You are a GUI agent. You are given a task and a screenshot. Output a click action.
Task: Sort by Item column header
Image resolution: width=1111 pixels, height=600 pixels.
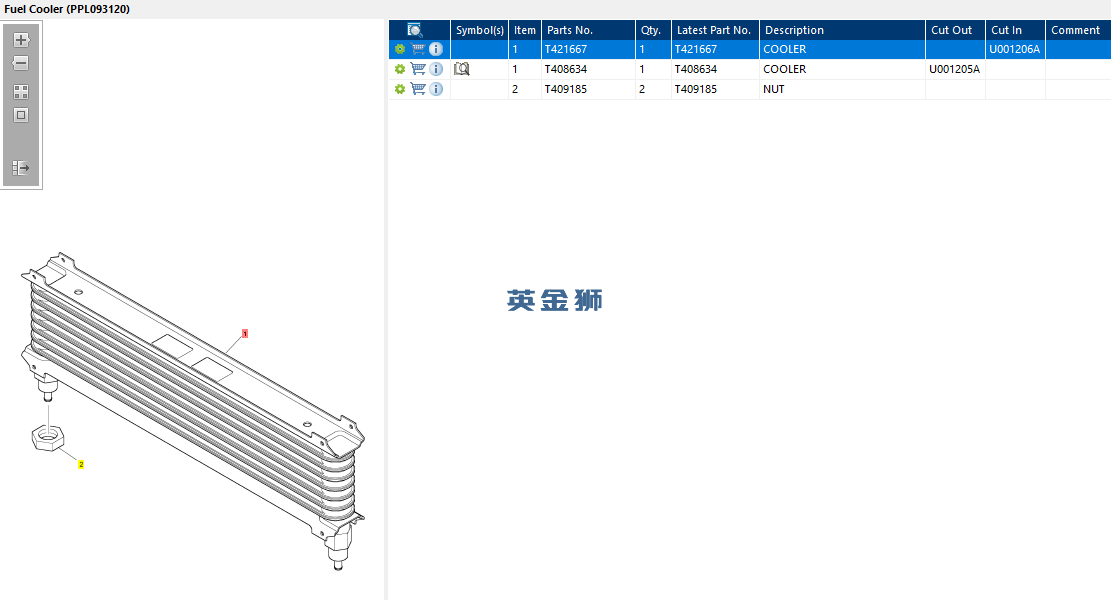point(525,30)
